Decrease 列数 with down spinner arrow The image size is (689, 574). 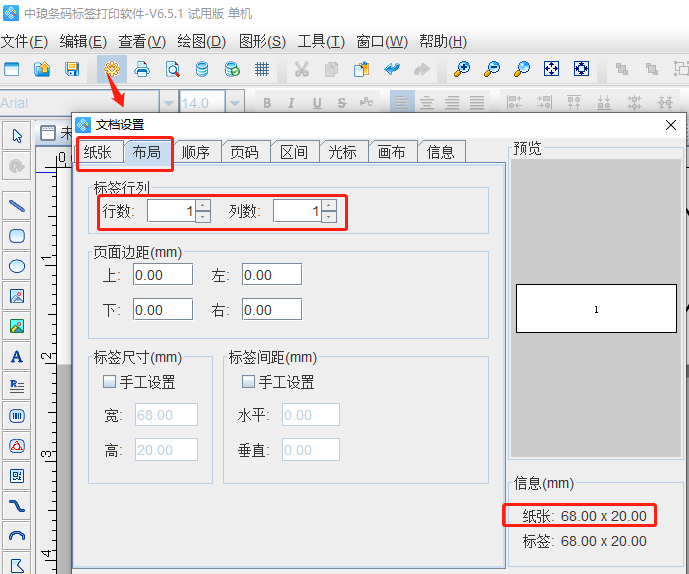pos(329,217)
